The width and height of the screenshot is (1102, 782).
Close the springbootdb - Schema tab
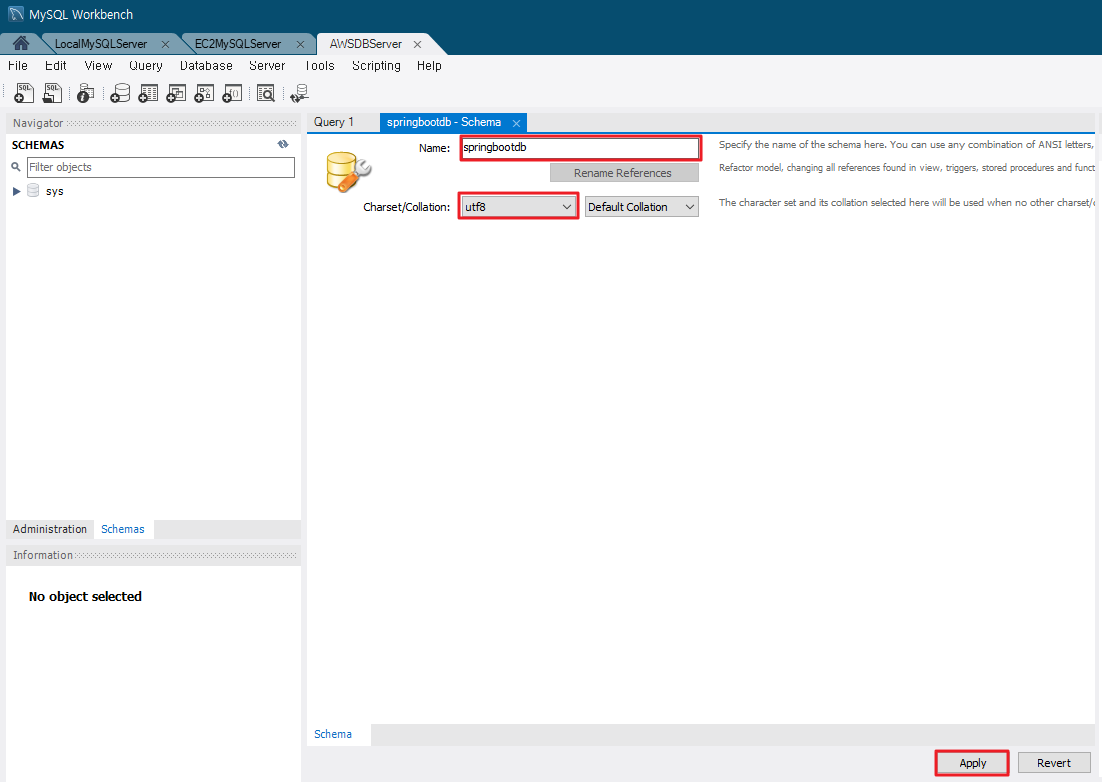click(516, 123)
